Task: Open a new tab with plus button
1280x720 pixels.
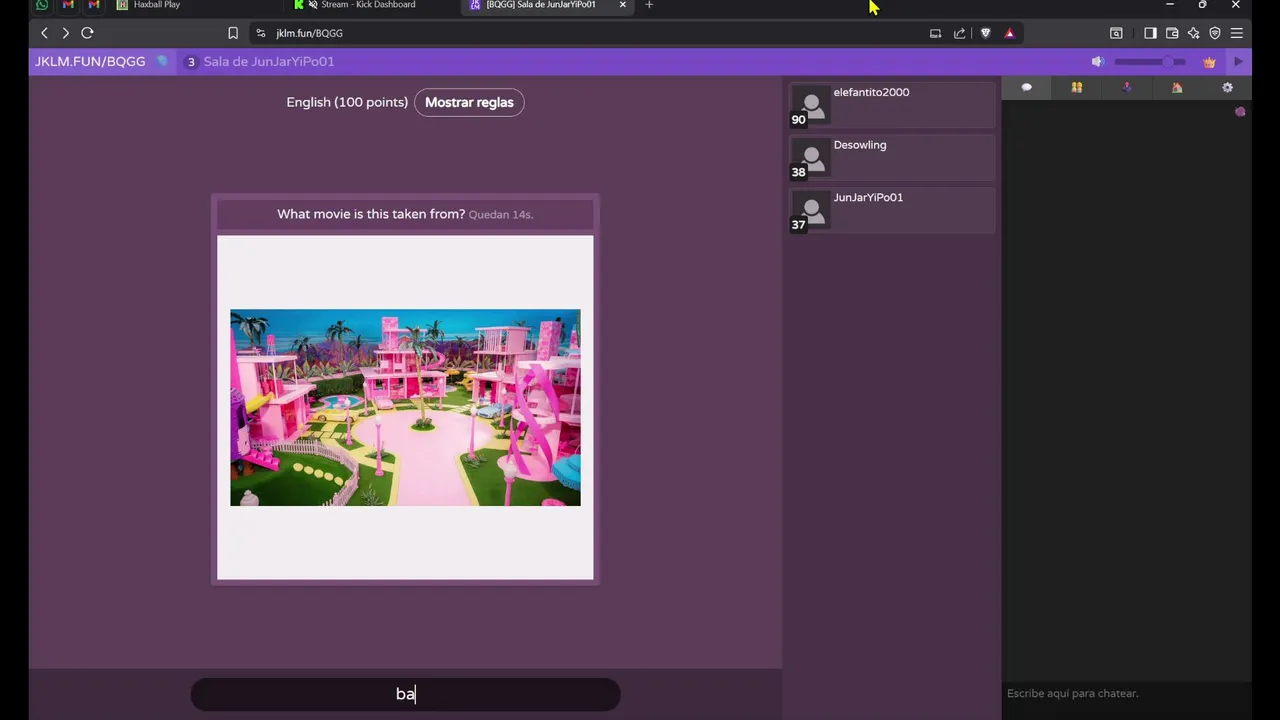Action: click(x=649, y=5)
